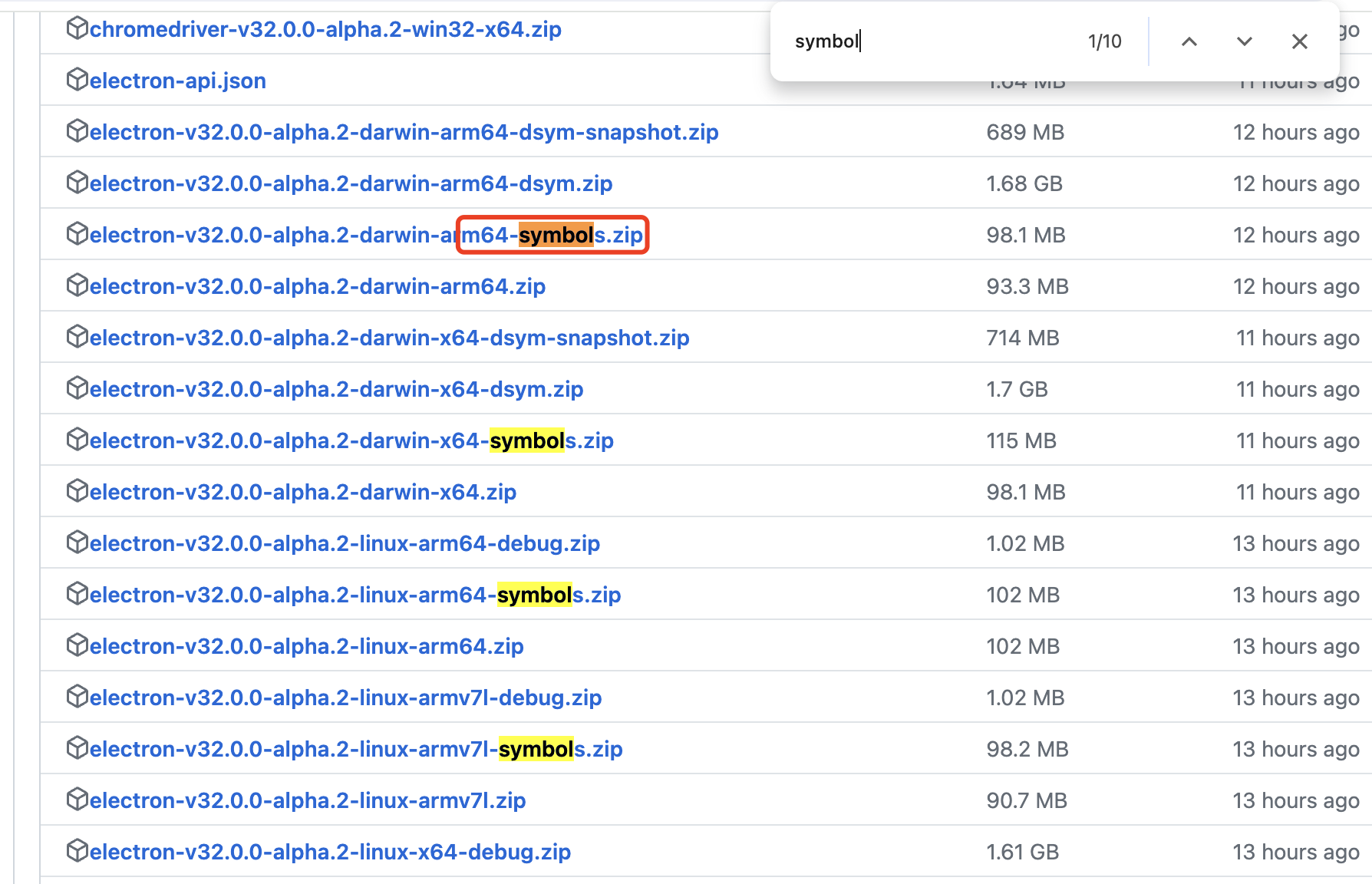The image size is (1372, 884).
Task: Click the package icon beside darwin-arm64-dsym-snapshot.zip
Action: pos(78,131)
